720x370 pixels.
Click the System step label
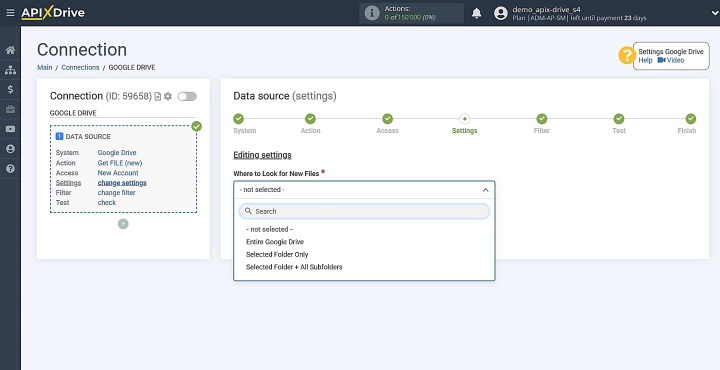click(x=245, y=131)
